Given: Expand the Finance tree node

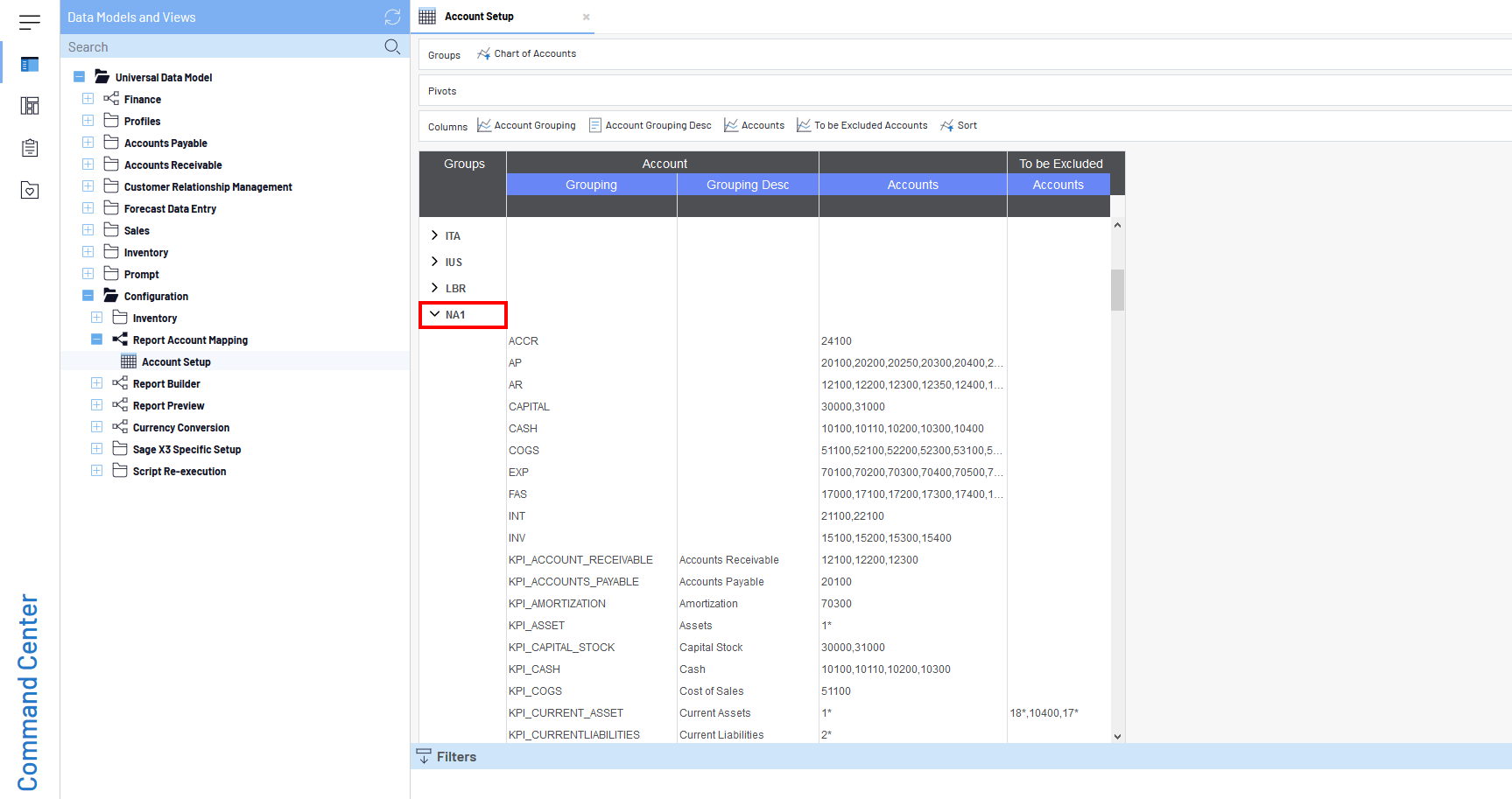Looking at the screenshot, I should pyautogui.click(x=88, y=99).
